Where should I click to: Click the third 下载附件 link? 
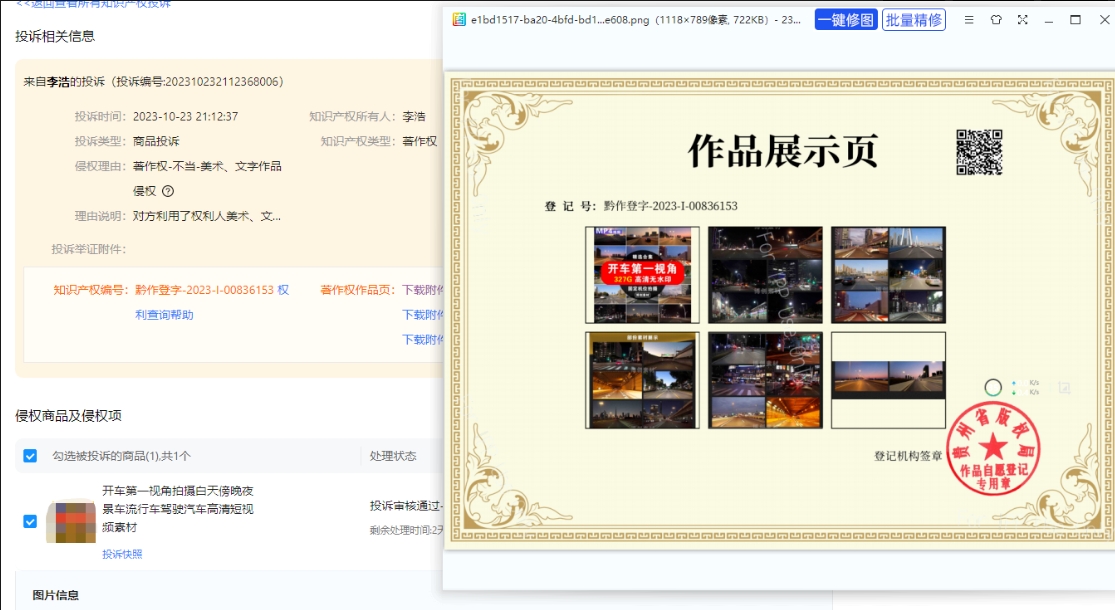[423, 340]
